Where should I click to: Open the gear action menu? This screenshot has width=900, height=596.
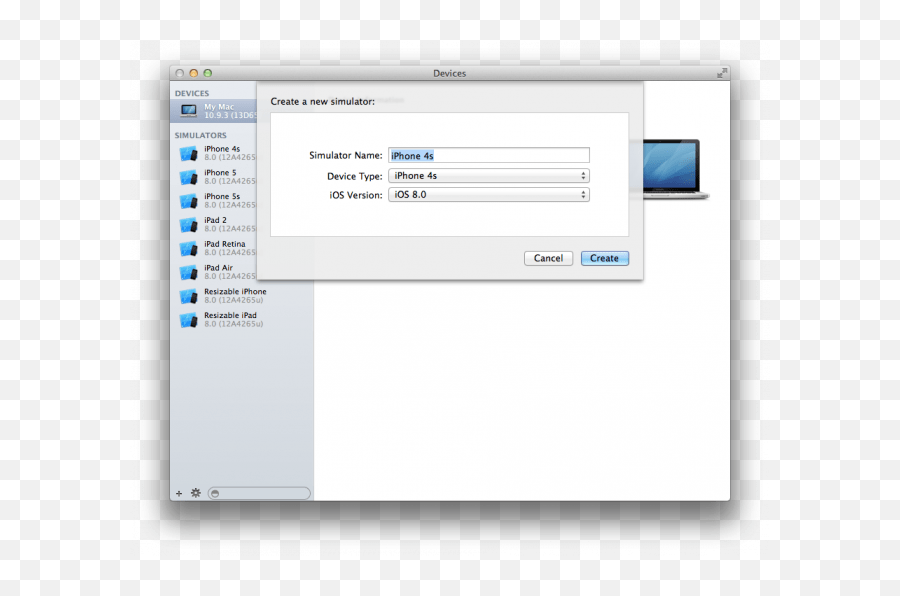194,492
